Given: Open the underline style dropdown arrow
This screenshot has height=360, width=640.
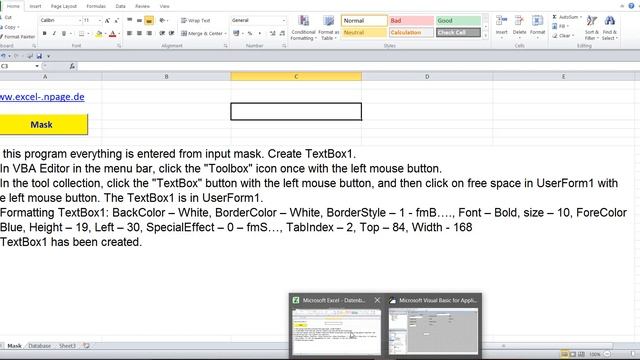Looking at the screenshot, I should click(x=70, y=33).
